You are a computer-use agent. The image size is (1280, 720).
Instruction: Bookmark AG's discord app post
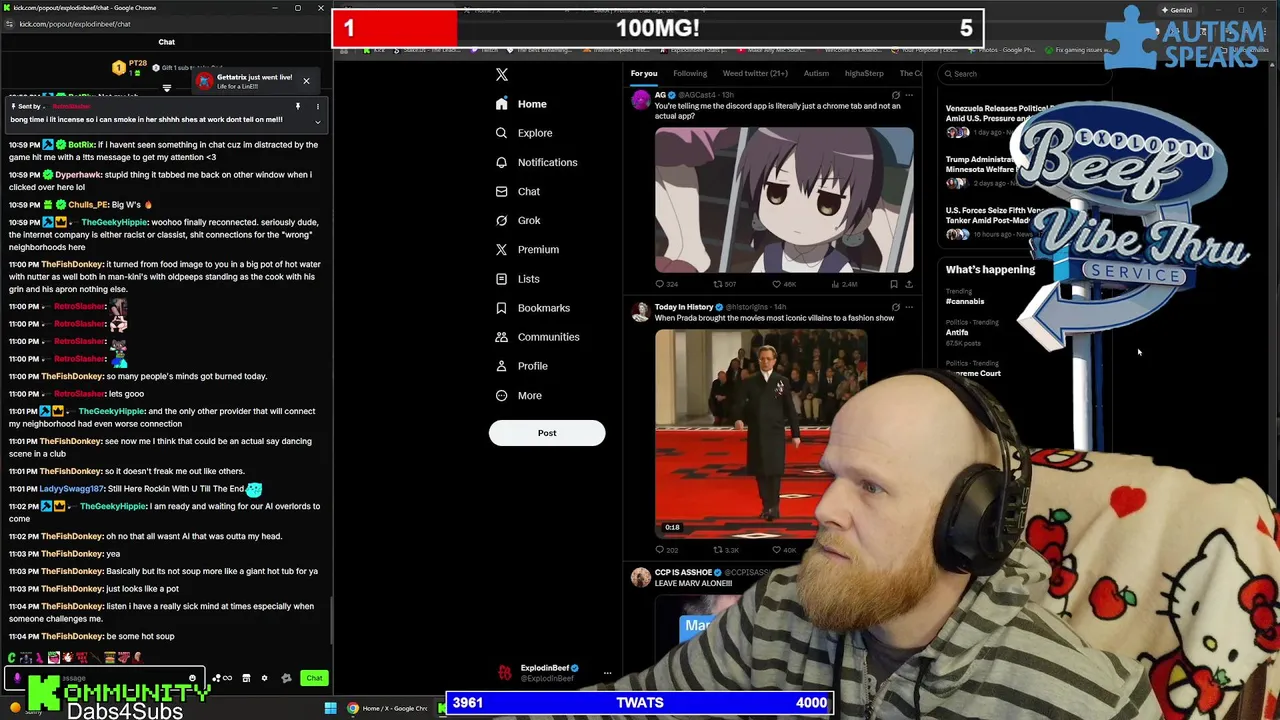click(x=894, y=284)
